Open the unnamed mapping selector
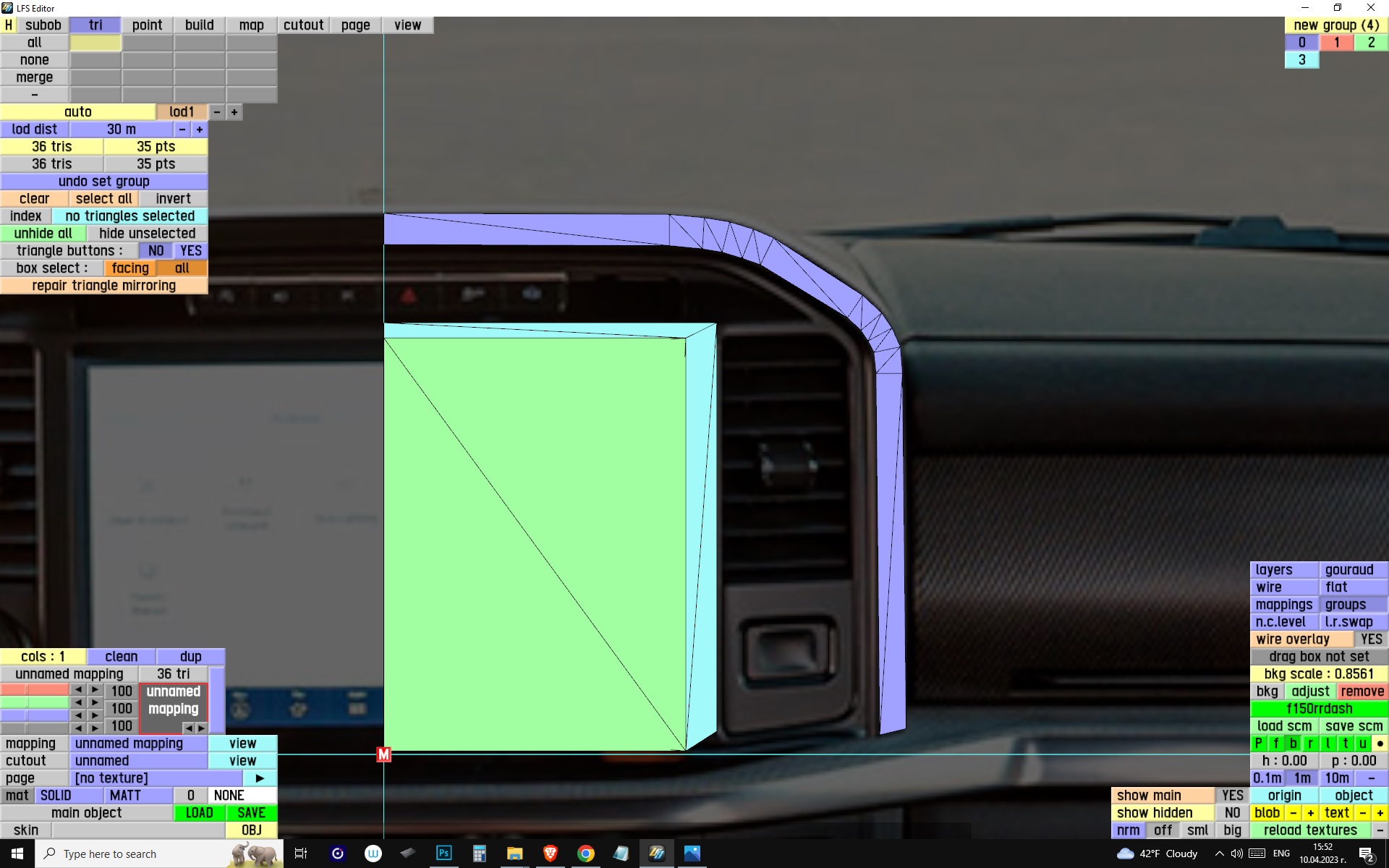Screen dimensions: 1389x868 pyautogui.click(x=138, y=744)
